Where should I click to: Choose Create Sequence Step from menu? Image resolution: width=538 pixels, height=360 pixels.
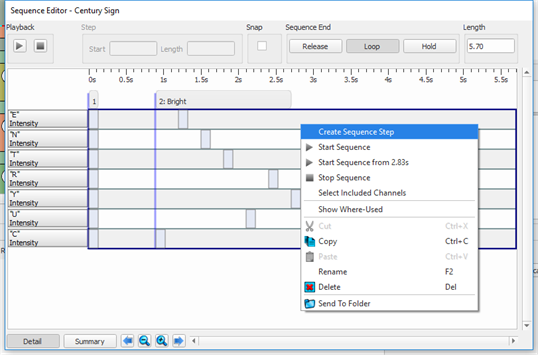click(x=389, y=132)
